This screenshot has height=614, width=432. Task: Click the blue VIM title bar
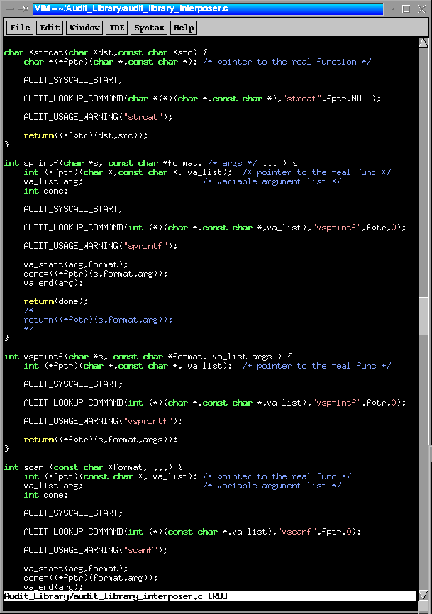(x=208, y=9)
